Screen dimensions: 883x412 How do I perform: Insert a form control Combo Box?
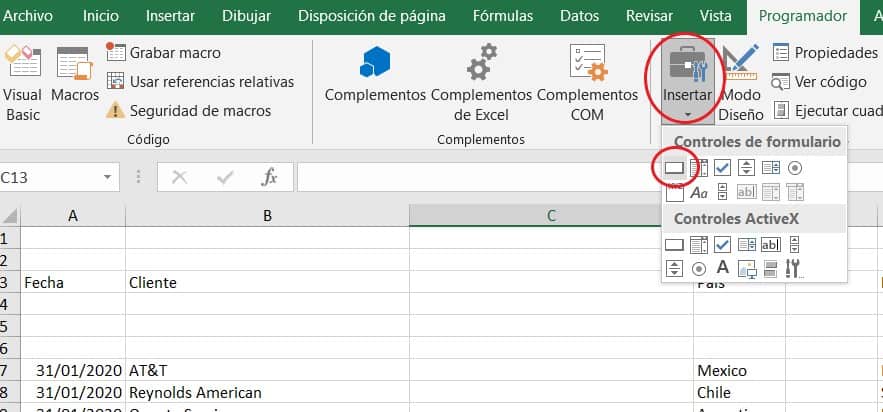pos(699,167)
